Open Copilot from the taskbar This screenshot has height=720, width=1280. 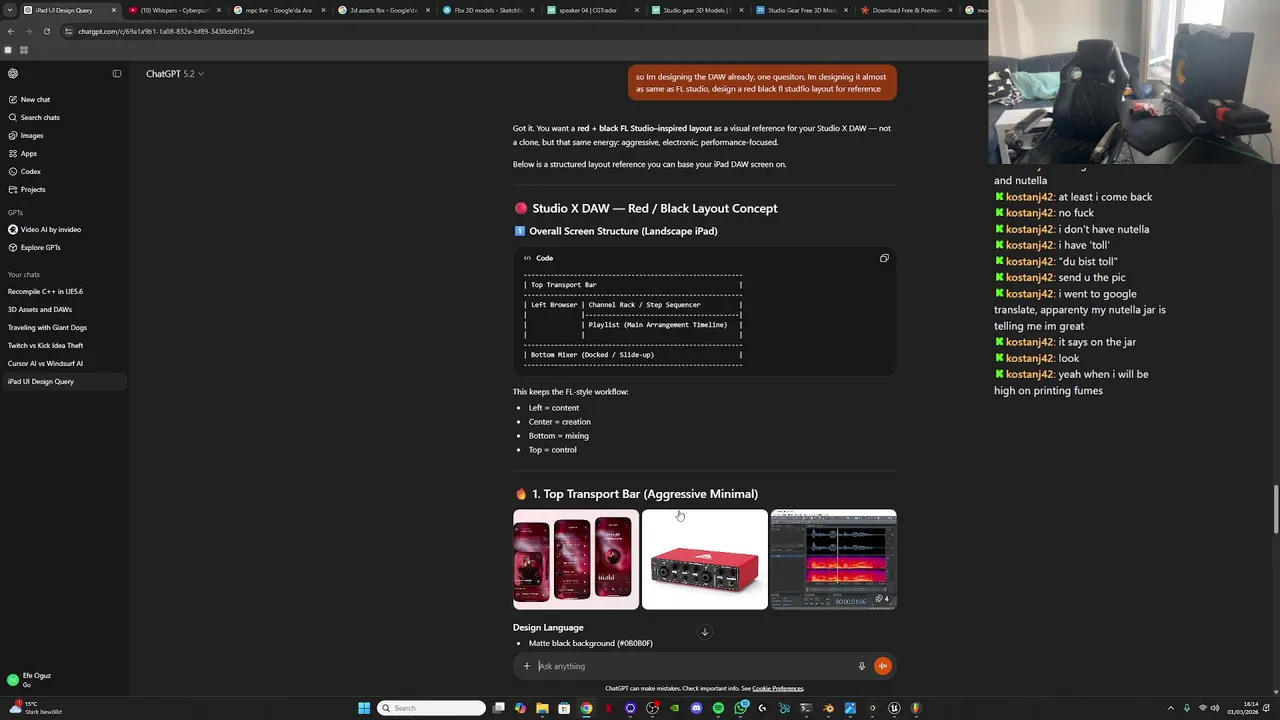520,708
